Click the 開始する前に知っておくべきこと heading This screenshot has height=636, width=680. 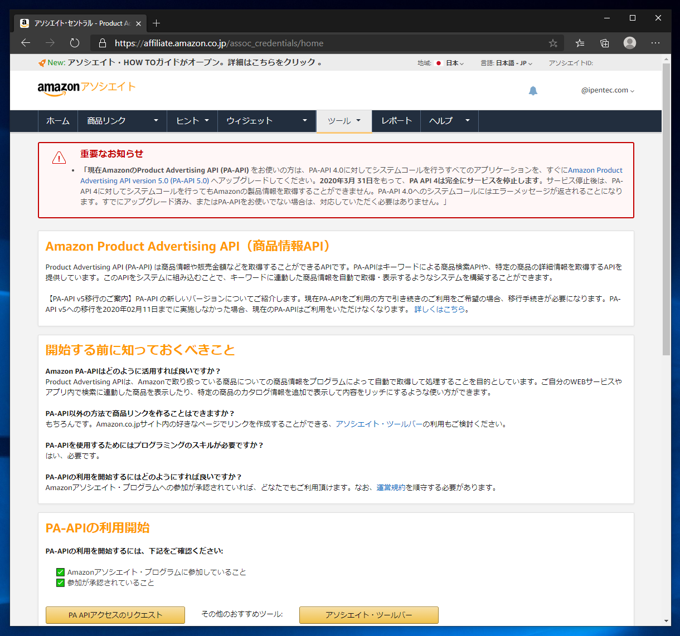[140, 350]
